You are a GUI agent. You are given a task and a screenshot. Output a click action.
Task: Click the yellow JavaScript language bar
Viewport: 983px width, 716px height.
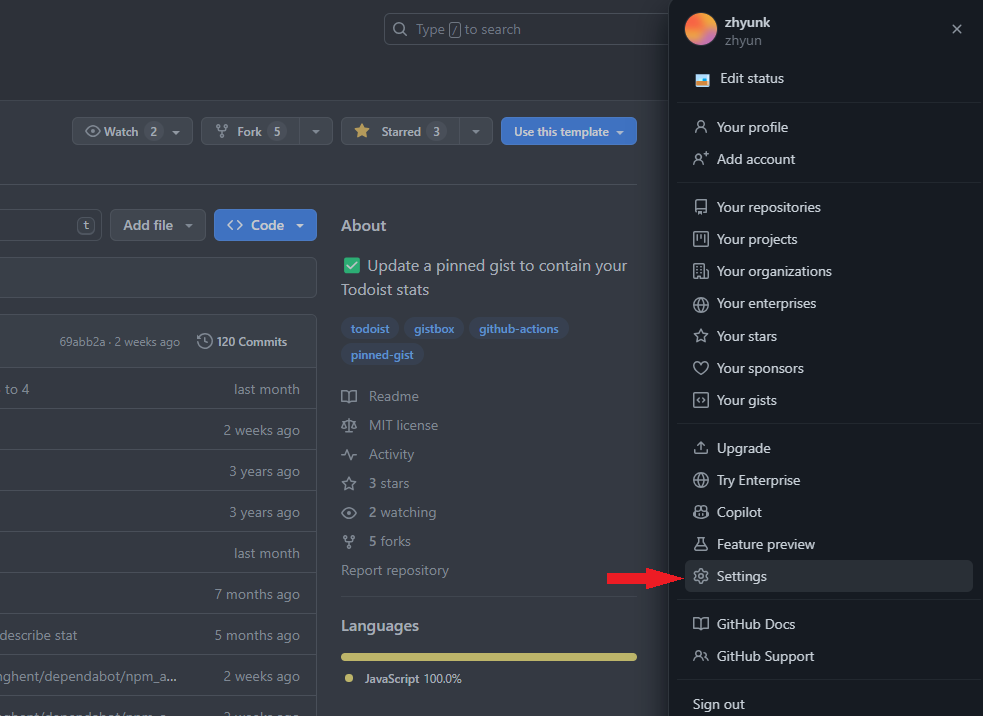(489, 657)
